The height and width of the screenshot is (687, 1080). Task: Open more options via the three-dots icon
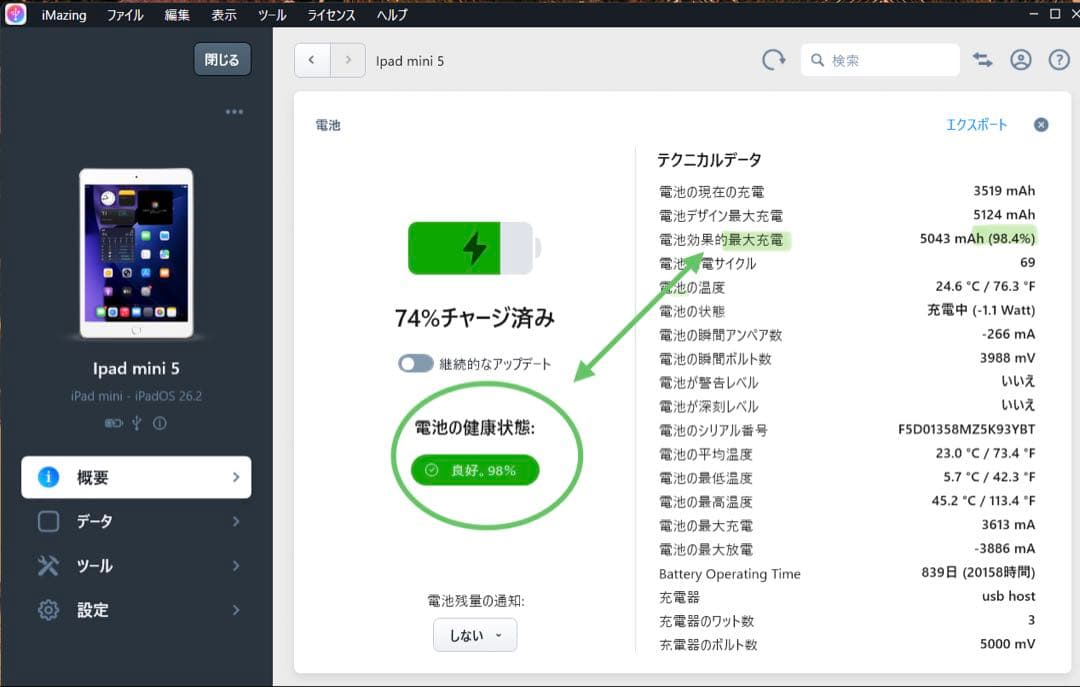pos(233,111)
